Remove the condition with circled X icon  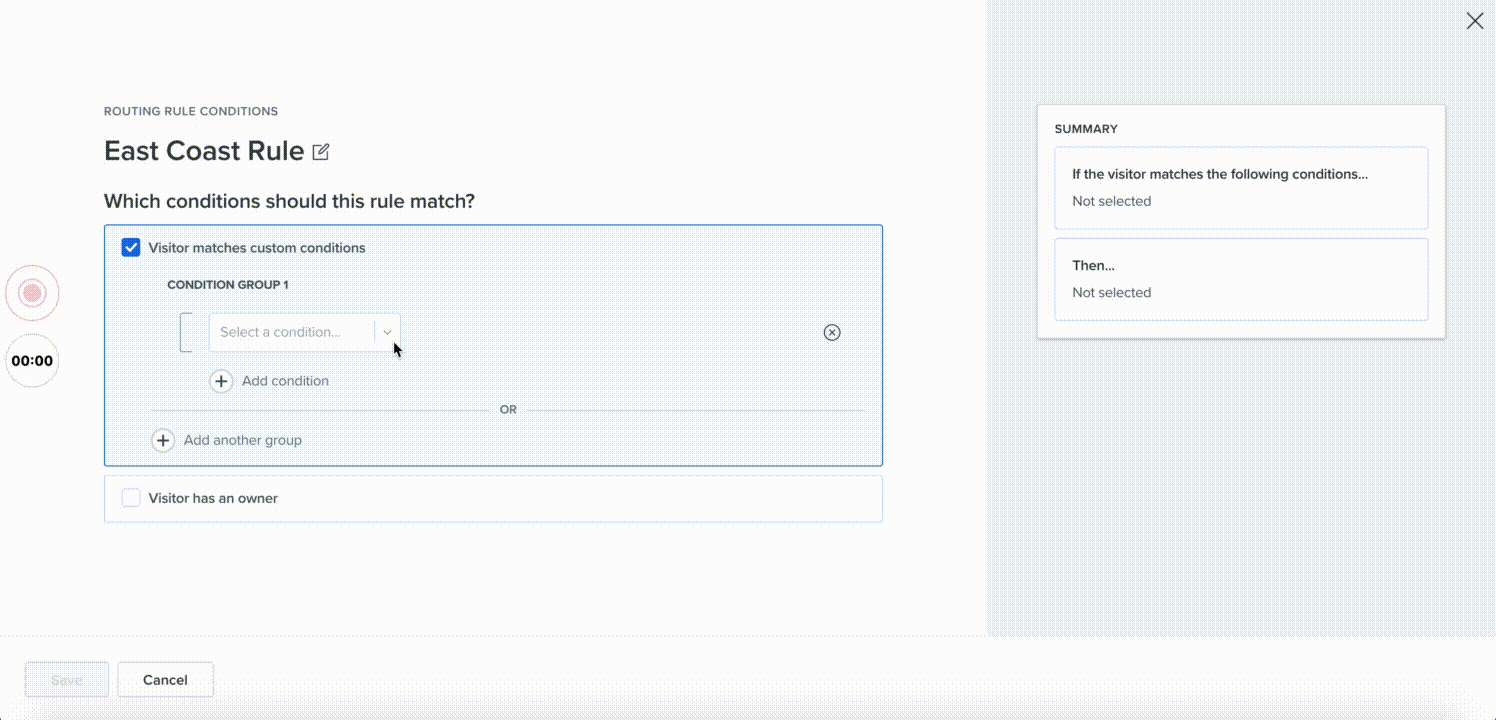tap(832, 332)
